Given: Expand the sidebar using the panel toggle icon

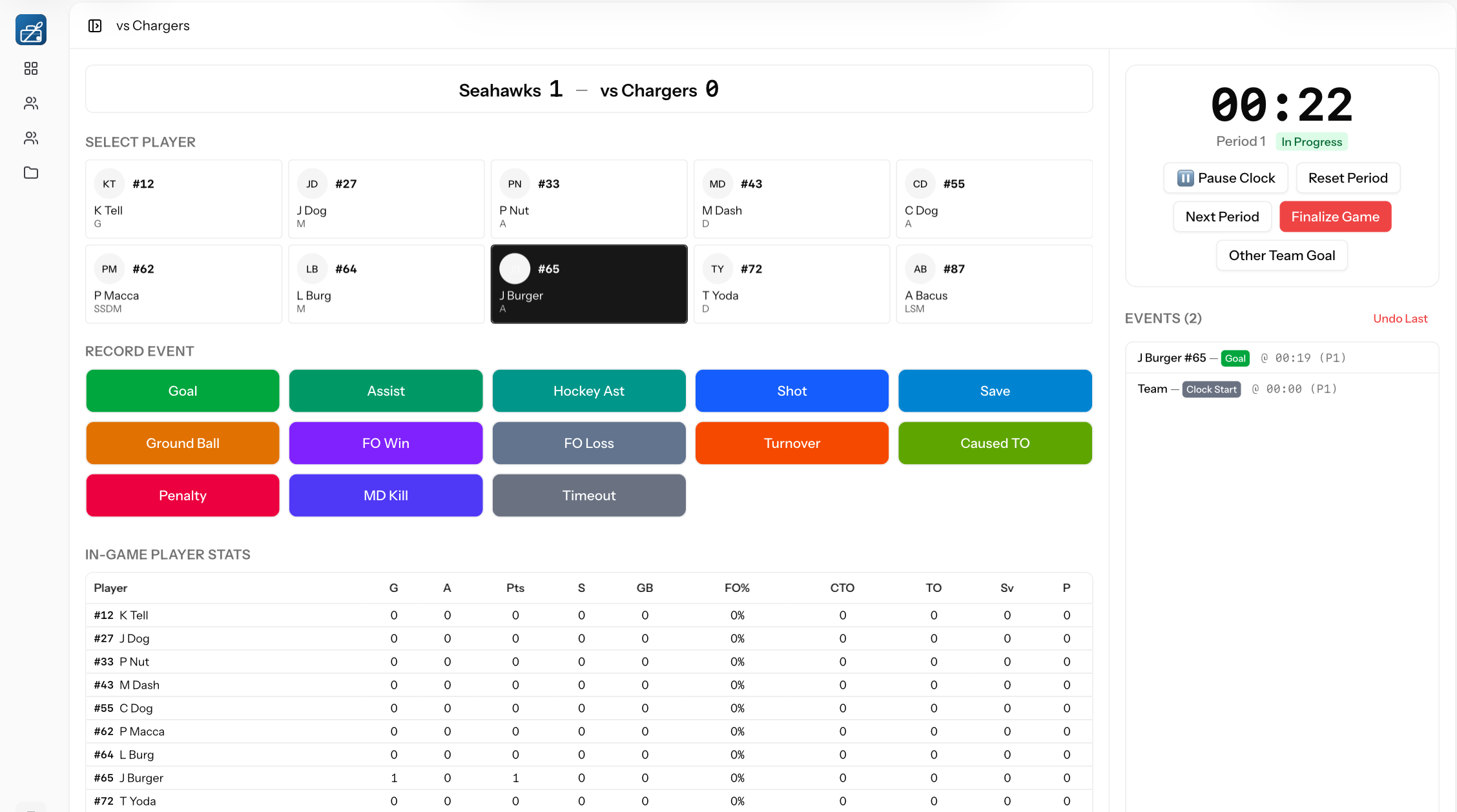Looking at the screenshot, I should coord(95,25).
